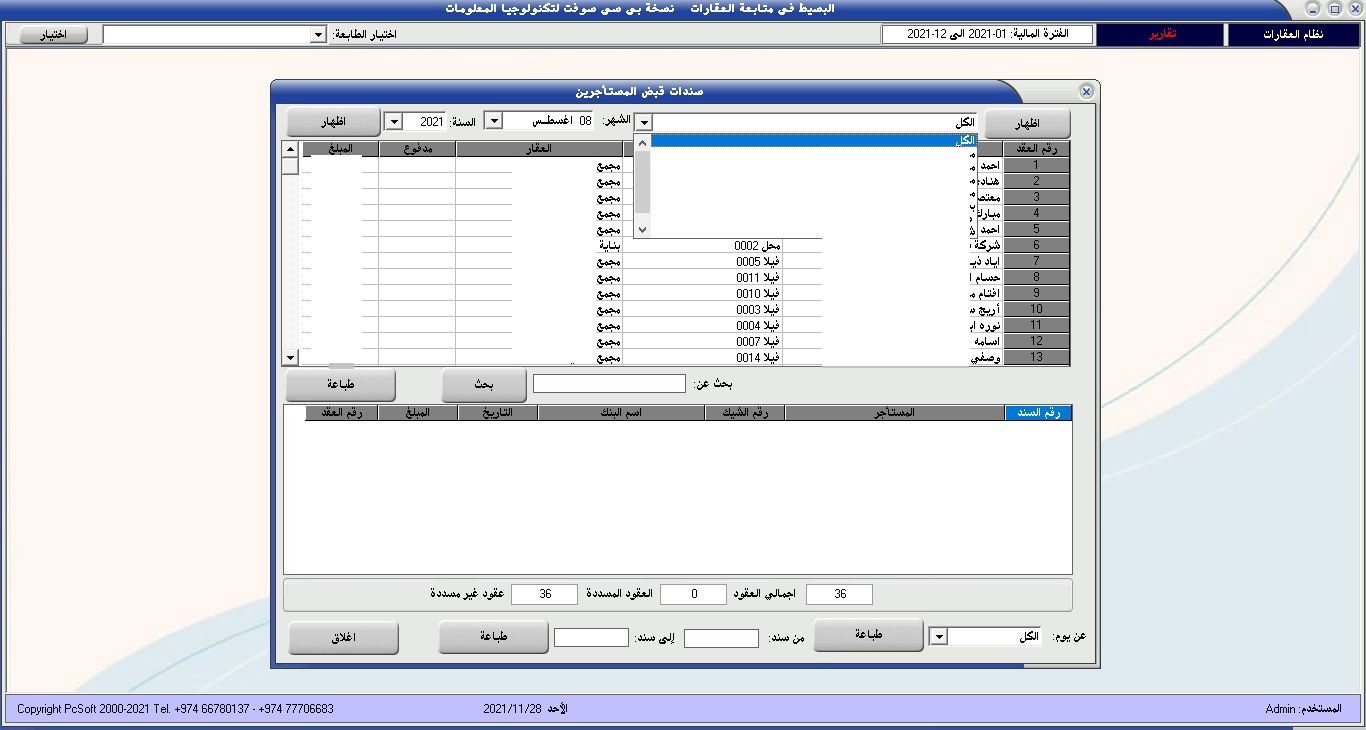Viewport: 1366px width, 730px height.
Task: Click the إلى سند input field
Action: [x=591, y=638]
